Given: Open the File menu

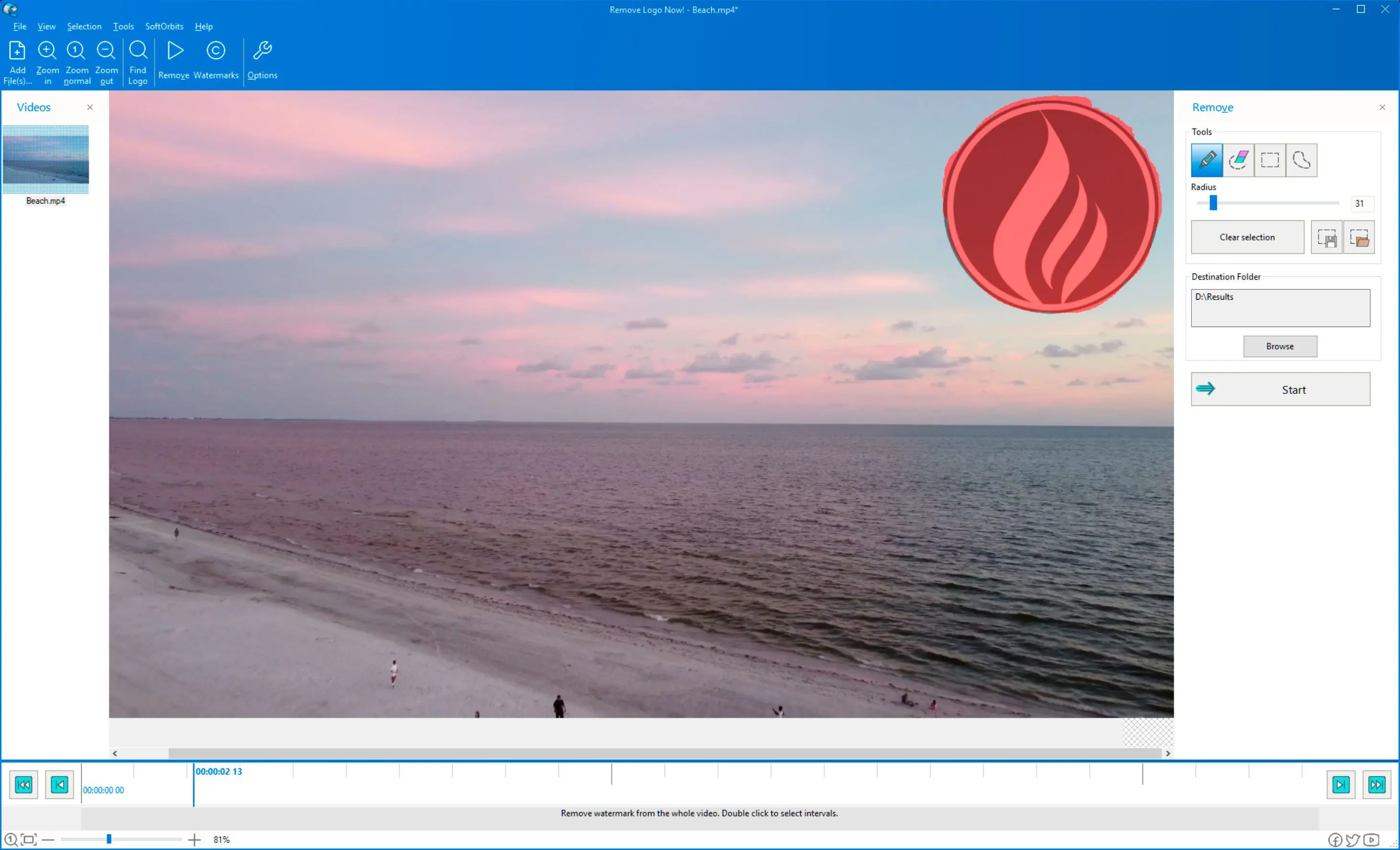Looking at the screenshot, I should (x=20, y=26).
